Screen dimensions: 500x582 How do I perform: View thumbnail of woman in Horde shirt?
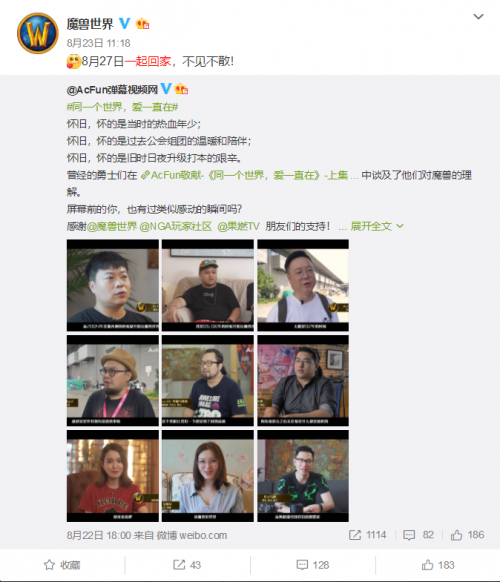click(x=113, y=476)
